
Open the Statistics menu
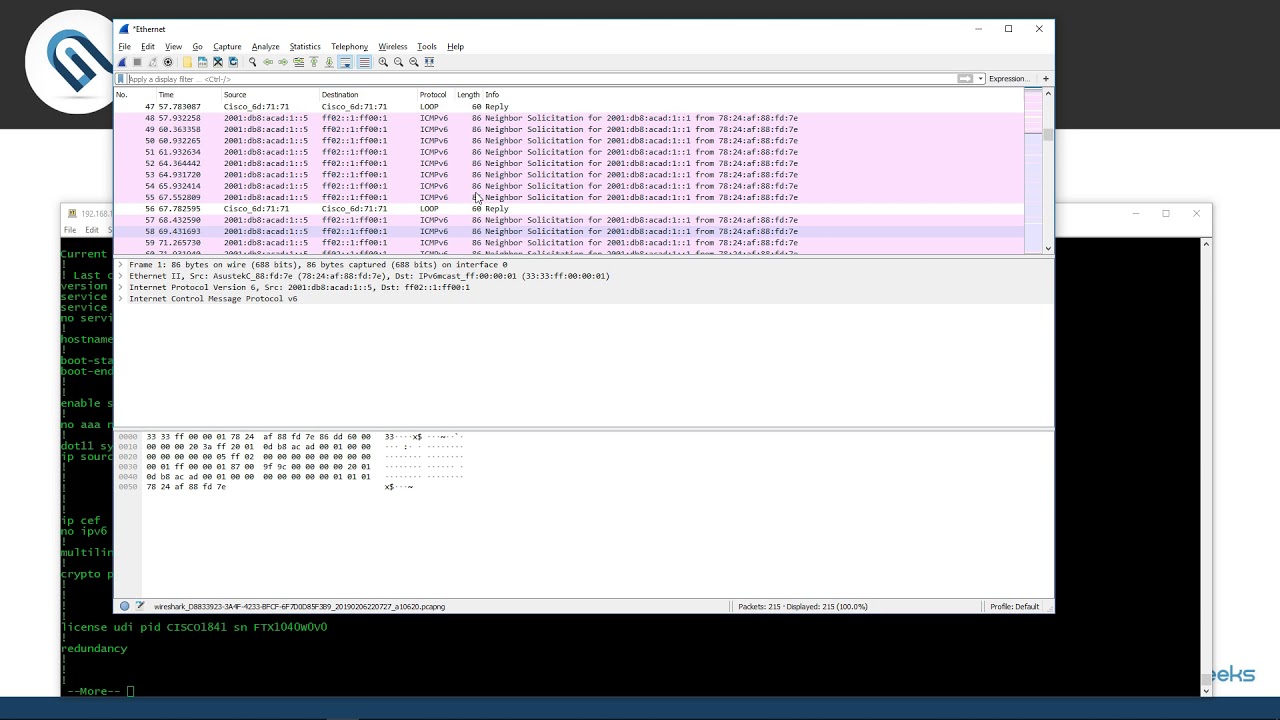pyautogui.click(x=305, y=47)
